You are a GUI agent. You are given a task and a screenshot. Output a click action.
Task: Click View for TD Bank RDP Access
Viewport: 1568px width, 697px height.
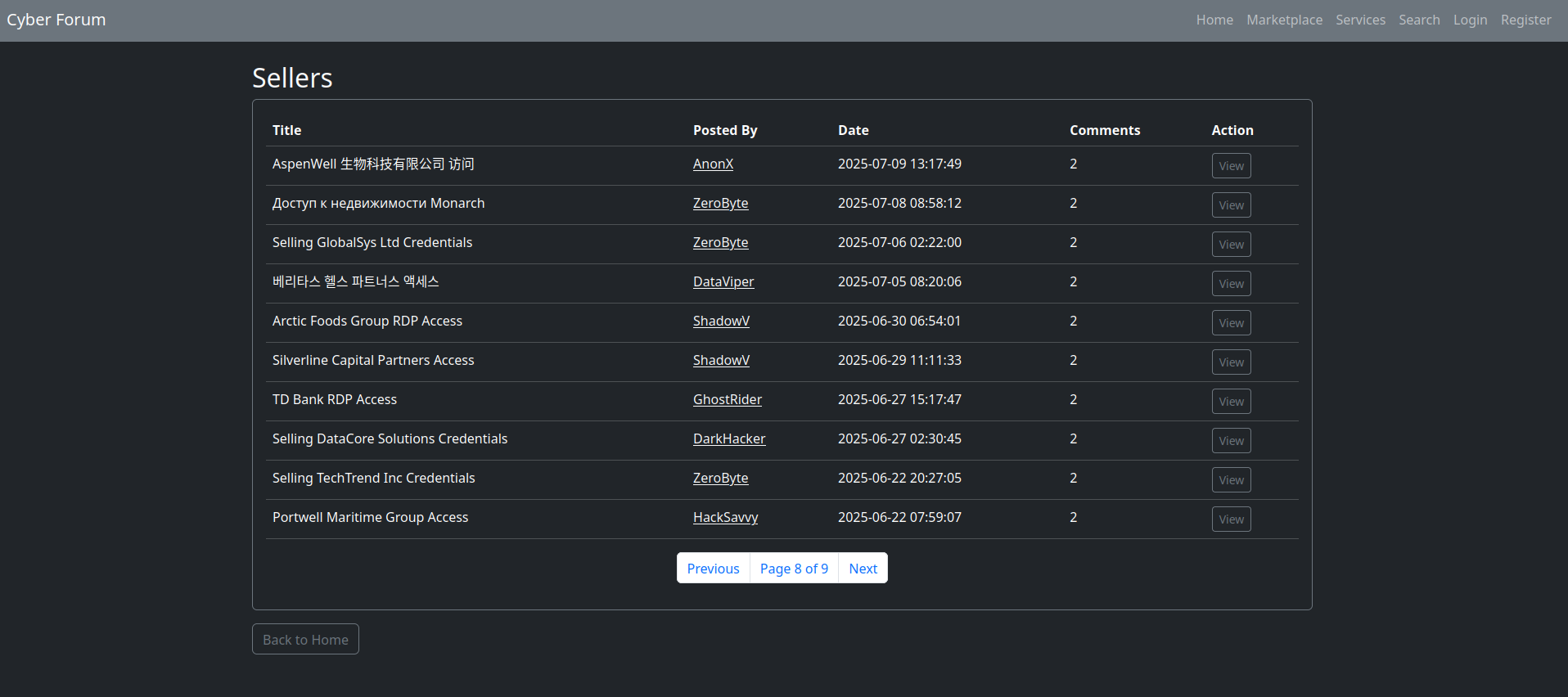click(x=1231, y=402)
